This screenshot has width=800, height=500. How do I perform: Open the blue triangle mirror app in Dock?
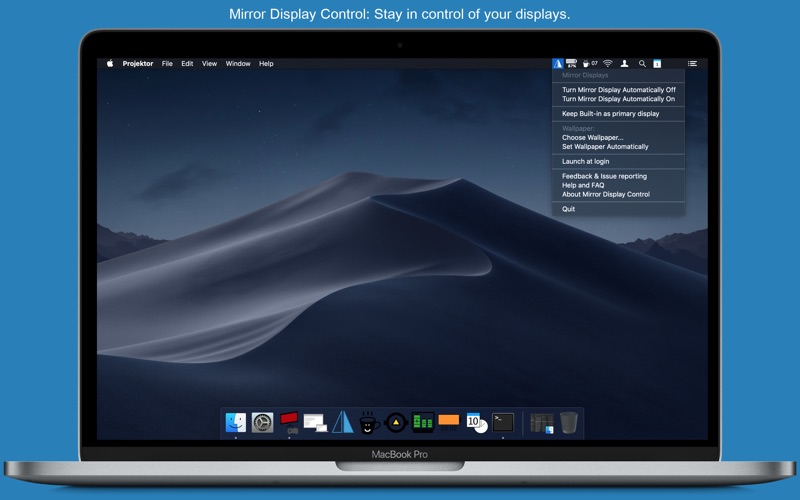point(343,422)
